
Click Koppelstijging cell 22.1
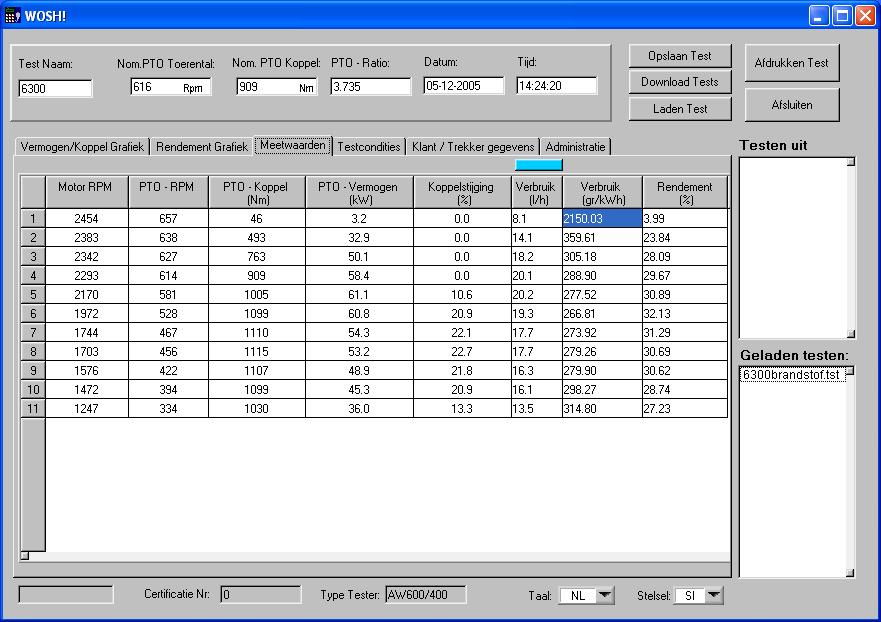[x=462, y=333]
